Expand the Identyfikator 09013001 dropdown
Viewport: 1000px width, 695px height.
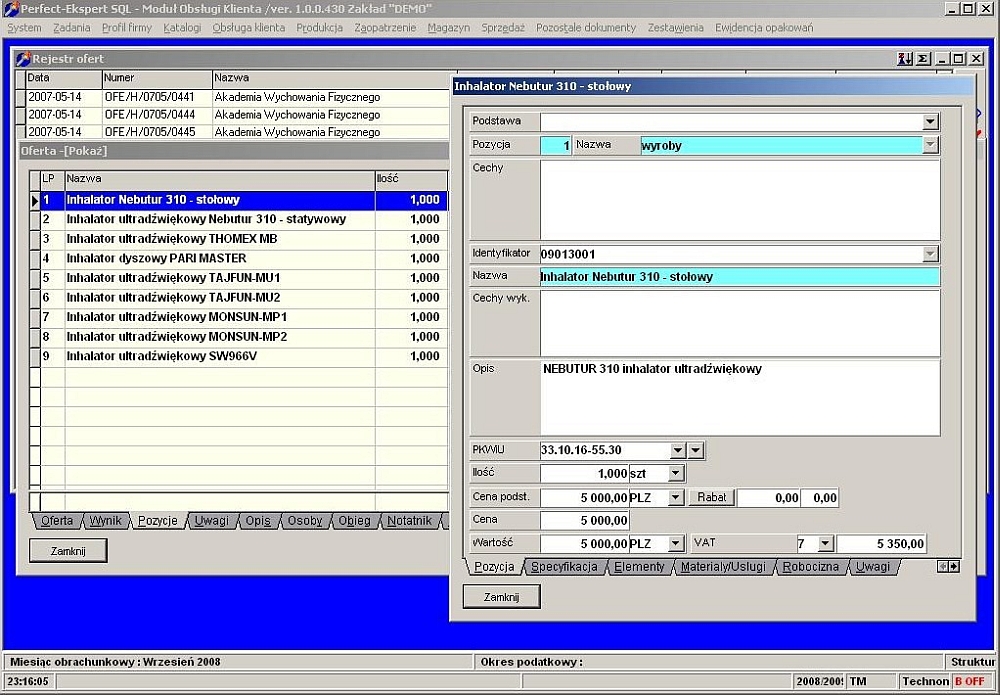pyautogui.click(x=930, y=254)
